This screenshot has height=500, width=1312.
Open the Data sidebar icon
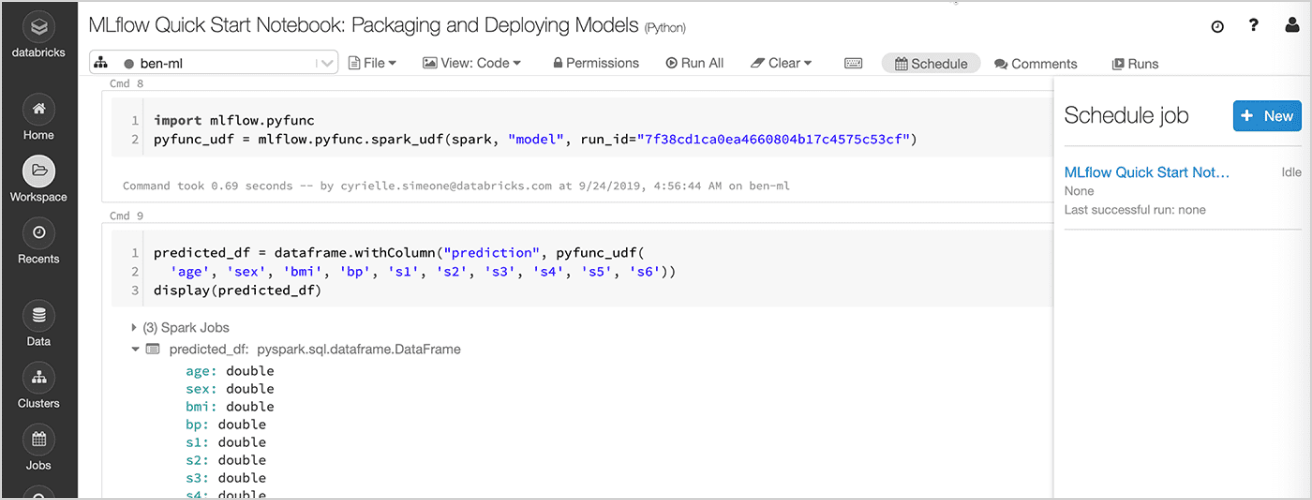click(38, 316)
